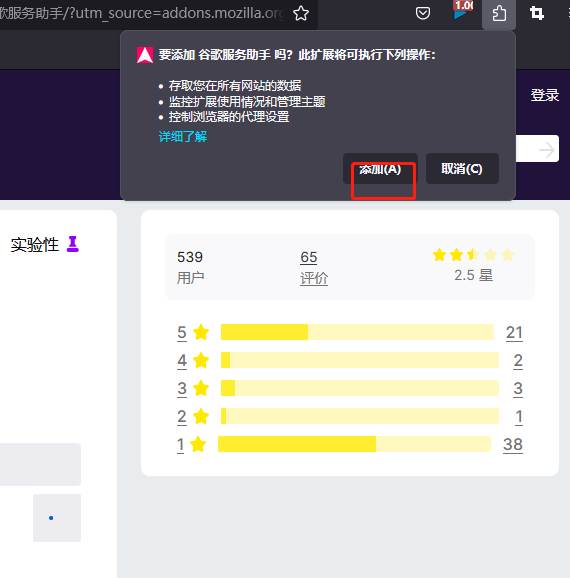Screen dimensions: 570x578
Task: Click the 控制浏览器的代理设置 permission line
Action: click(x=229, y=117)
